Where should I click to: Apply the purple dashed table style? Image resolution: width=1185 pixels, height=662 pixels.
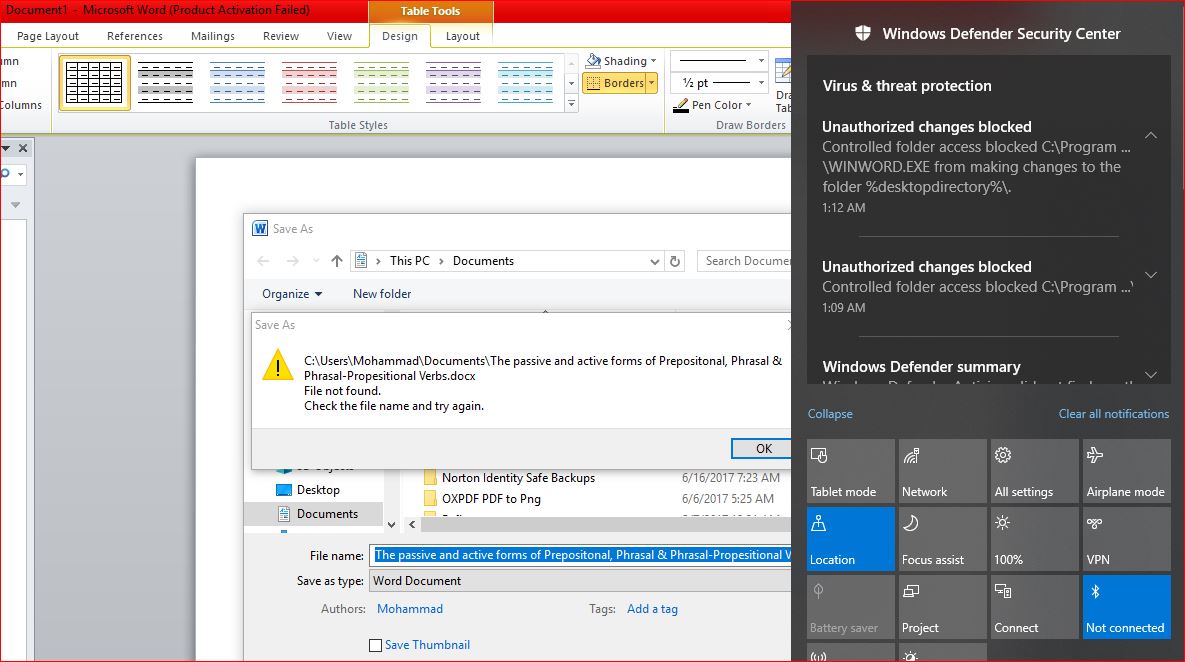tap(453, 82)
